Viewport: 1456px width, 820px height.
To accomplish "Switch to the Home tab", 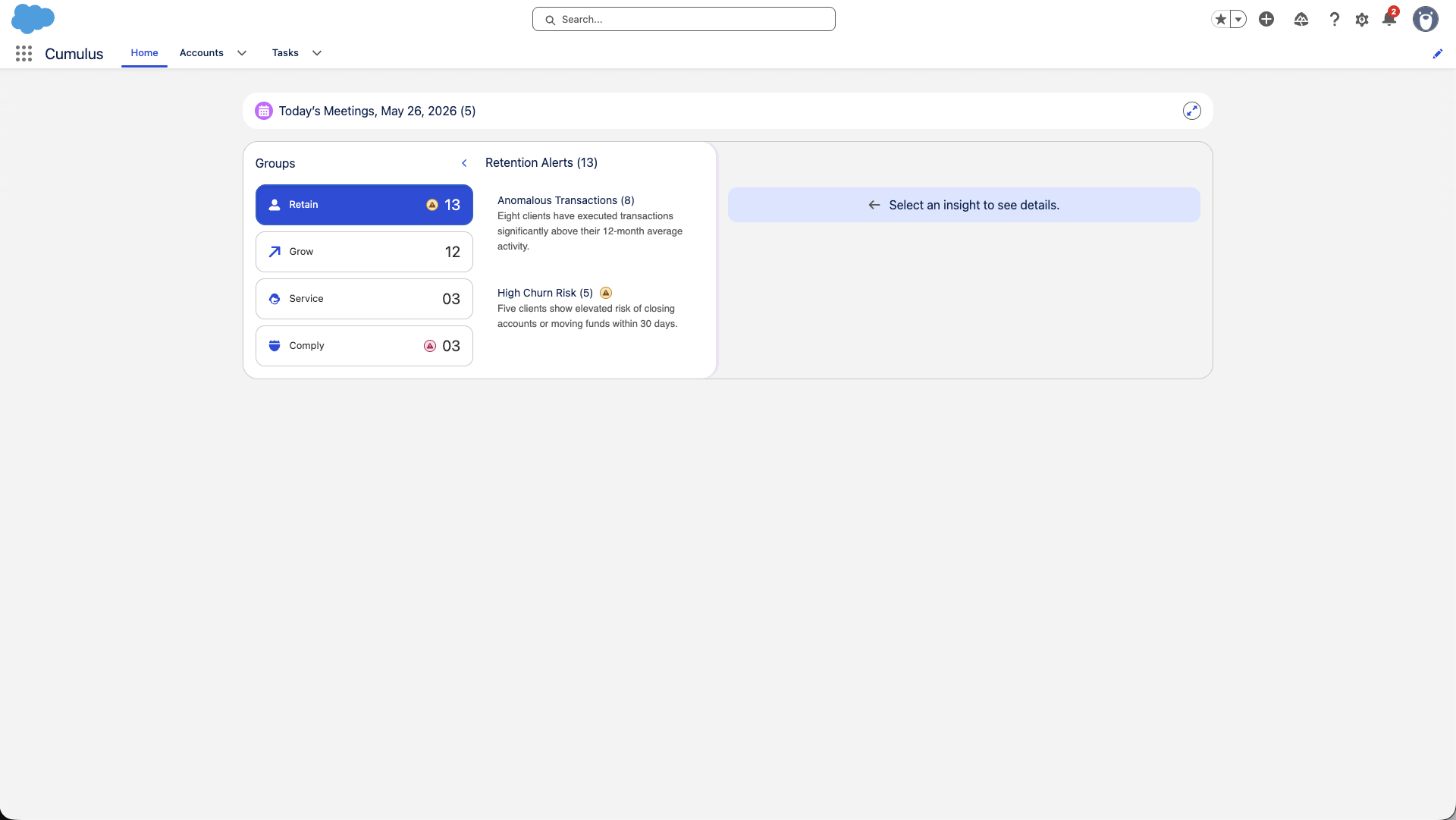I will click(144, 53).
